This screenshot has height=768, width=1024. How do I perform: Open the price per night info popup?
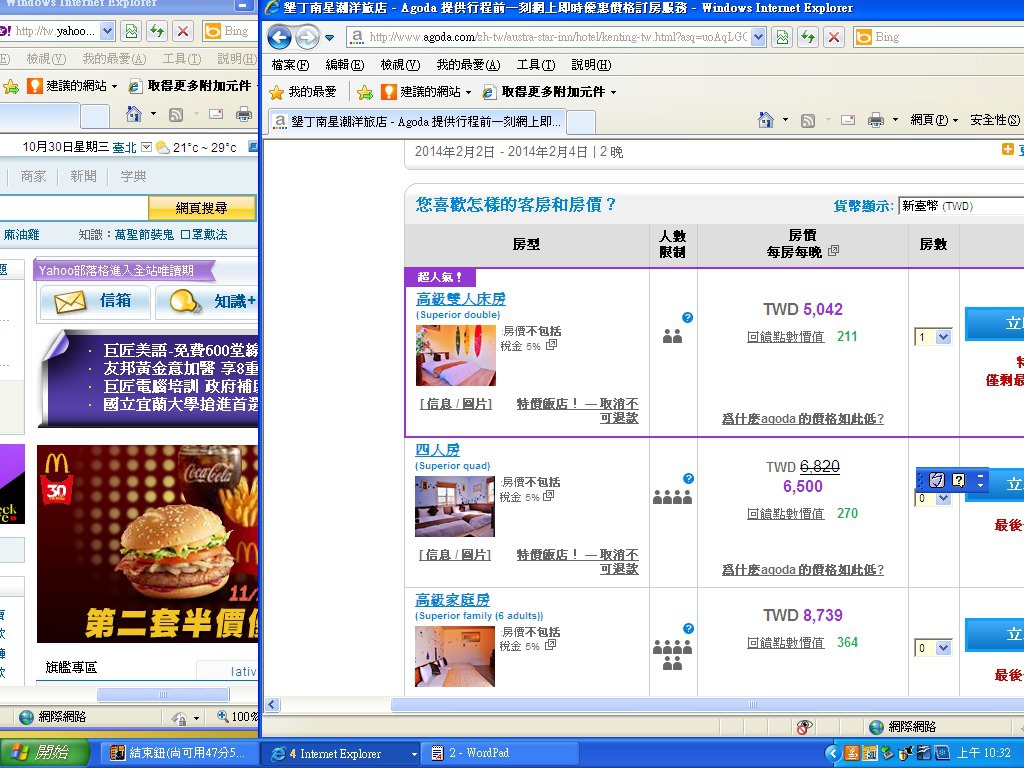[x=833, y=251]
